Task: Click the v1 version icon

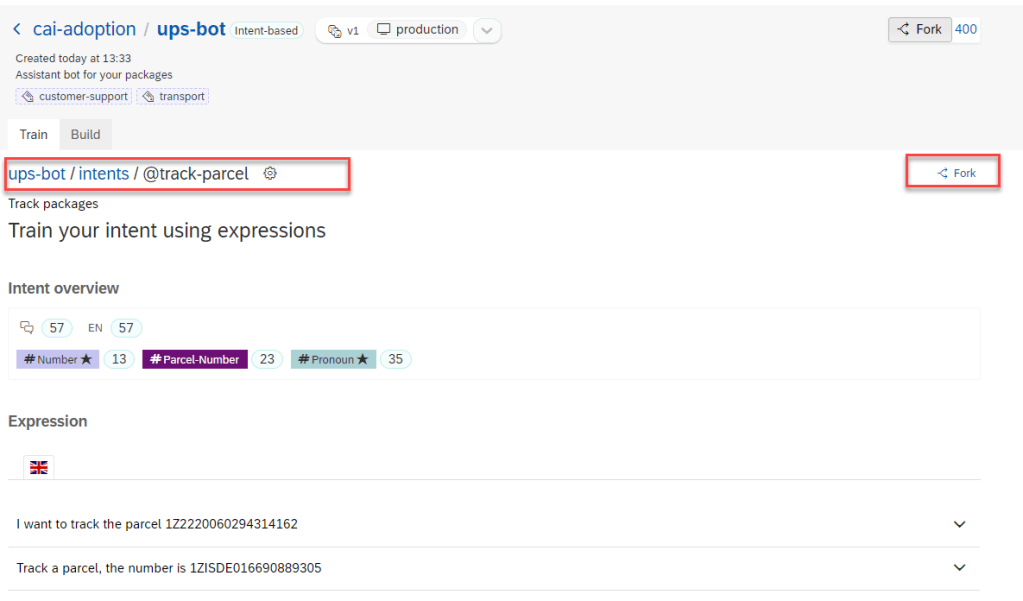Action: pyautogui.click(x=335, y=31)
